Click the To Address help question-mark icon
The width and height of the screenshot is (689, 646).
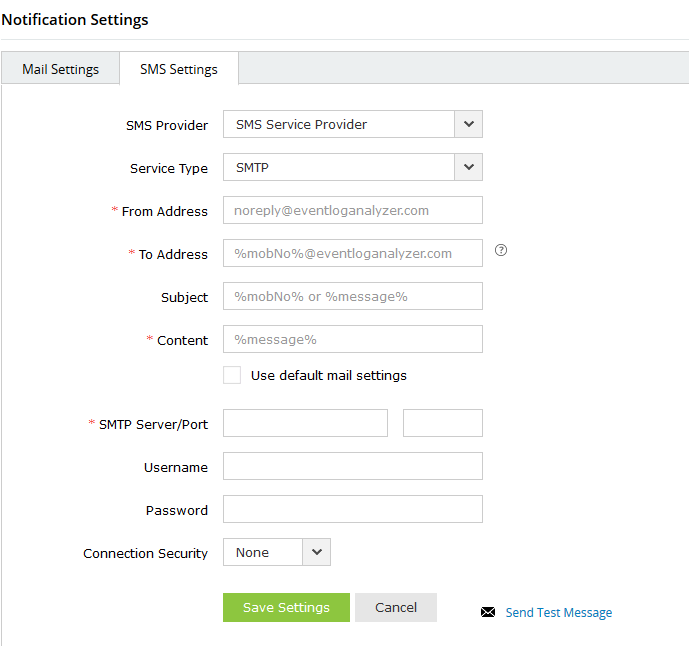click(x=501, y=251)
